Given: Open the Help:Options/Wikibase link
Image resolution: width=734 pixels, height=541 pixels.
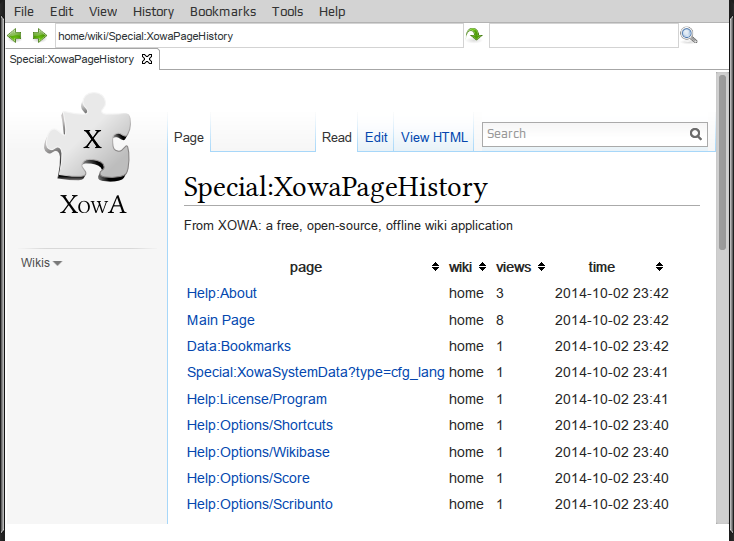Looking at the screenshot, I should tap(258, 452).
